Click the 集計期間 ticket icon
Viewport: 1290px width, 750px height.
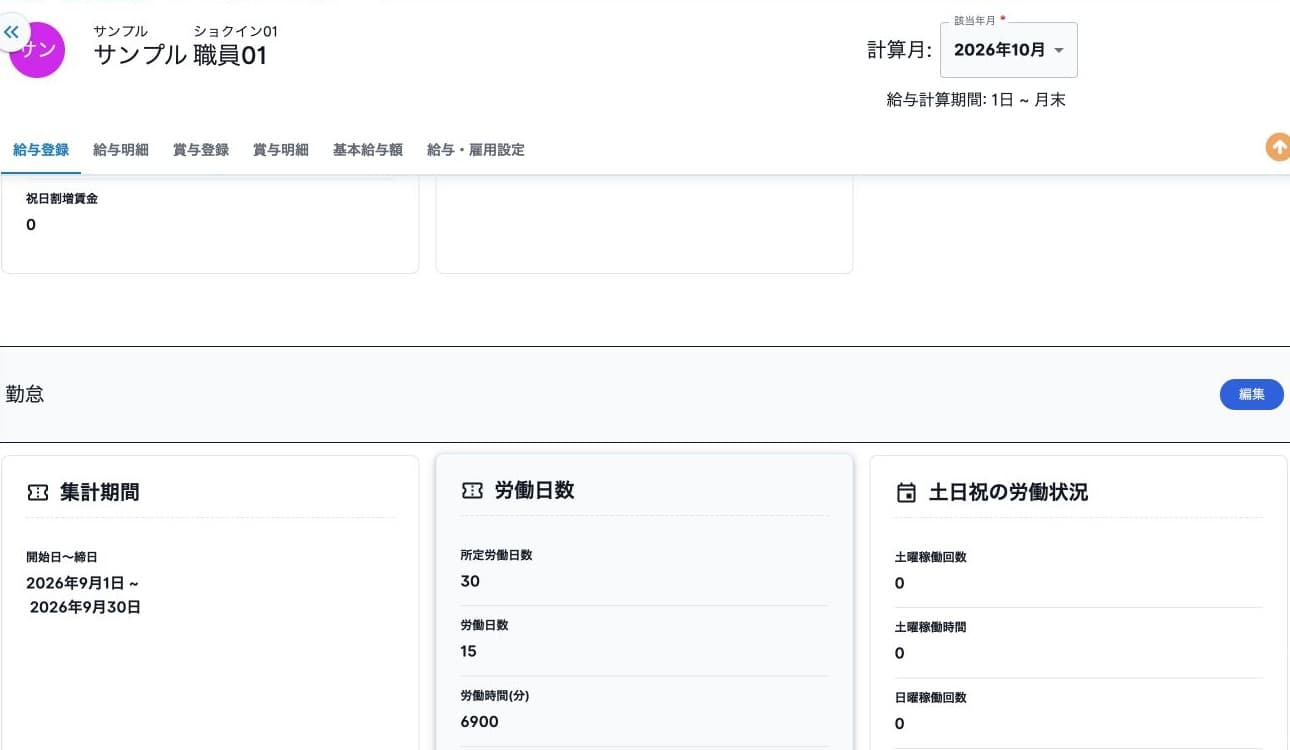38,492
